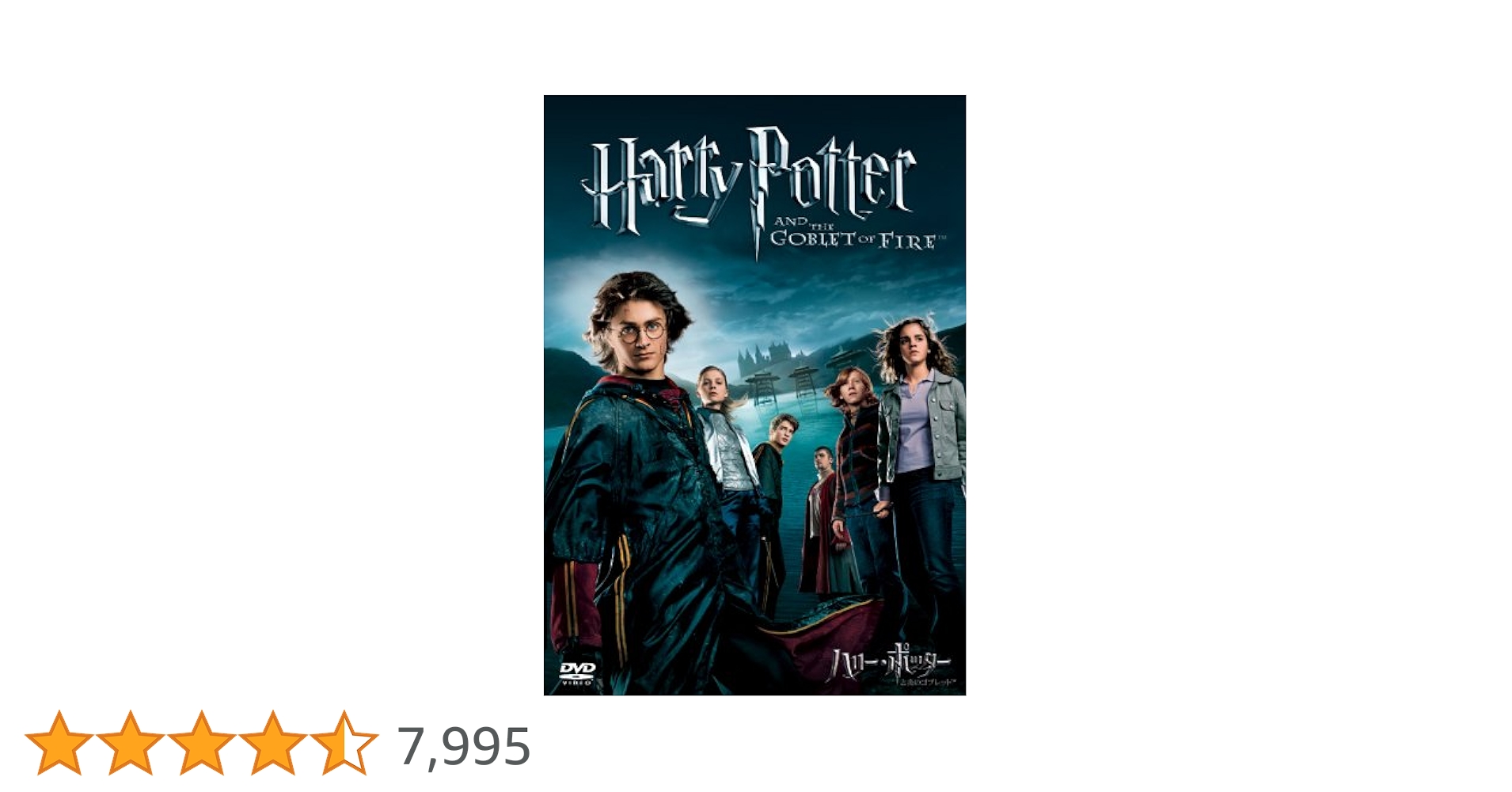Open the 7,995 ratings count

point(464,746)
